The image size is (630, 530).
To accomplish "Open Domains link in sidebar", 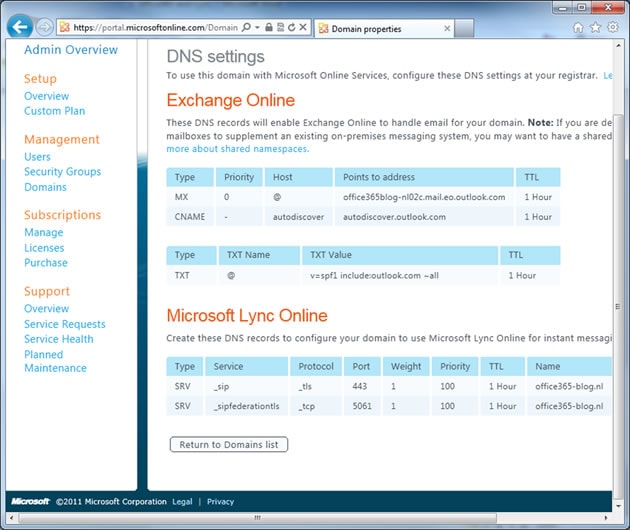I will (x=45, y=187).
